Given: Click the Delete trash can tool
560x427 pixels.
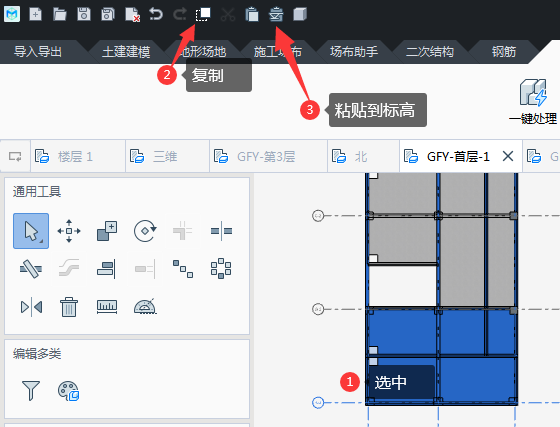Looking at the screenshot, I should (69, 307).
